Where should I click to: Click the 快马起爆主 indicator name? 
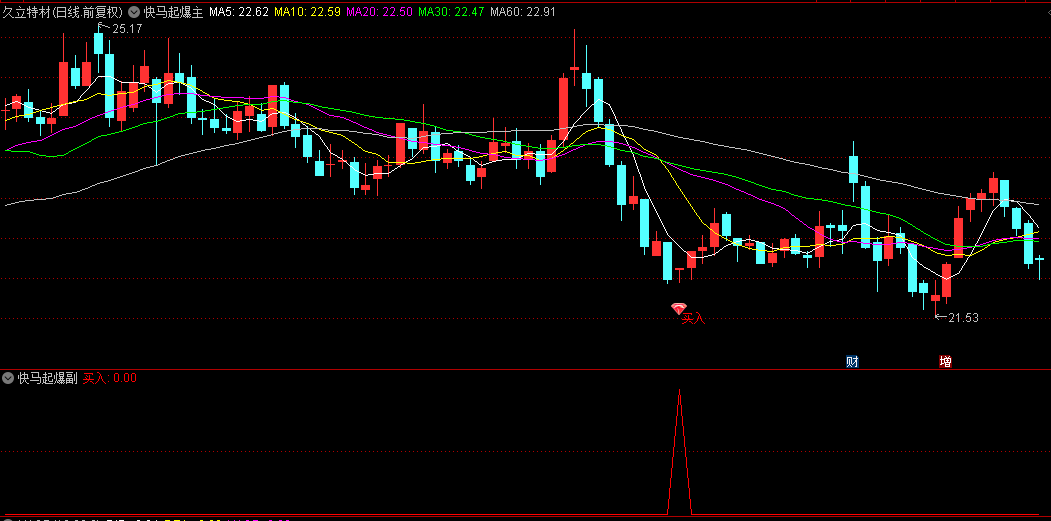[172, 11]
